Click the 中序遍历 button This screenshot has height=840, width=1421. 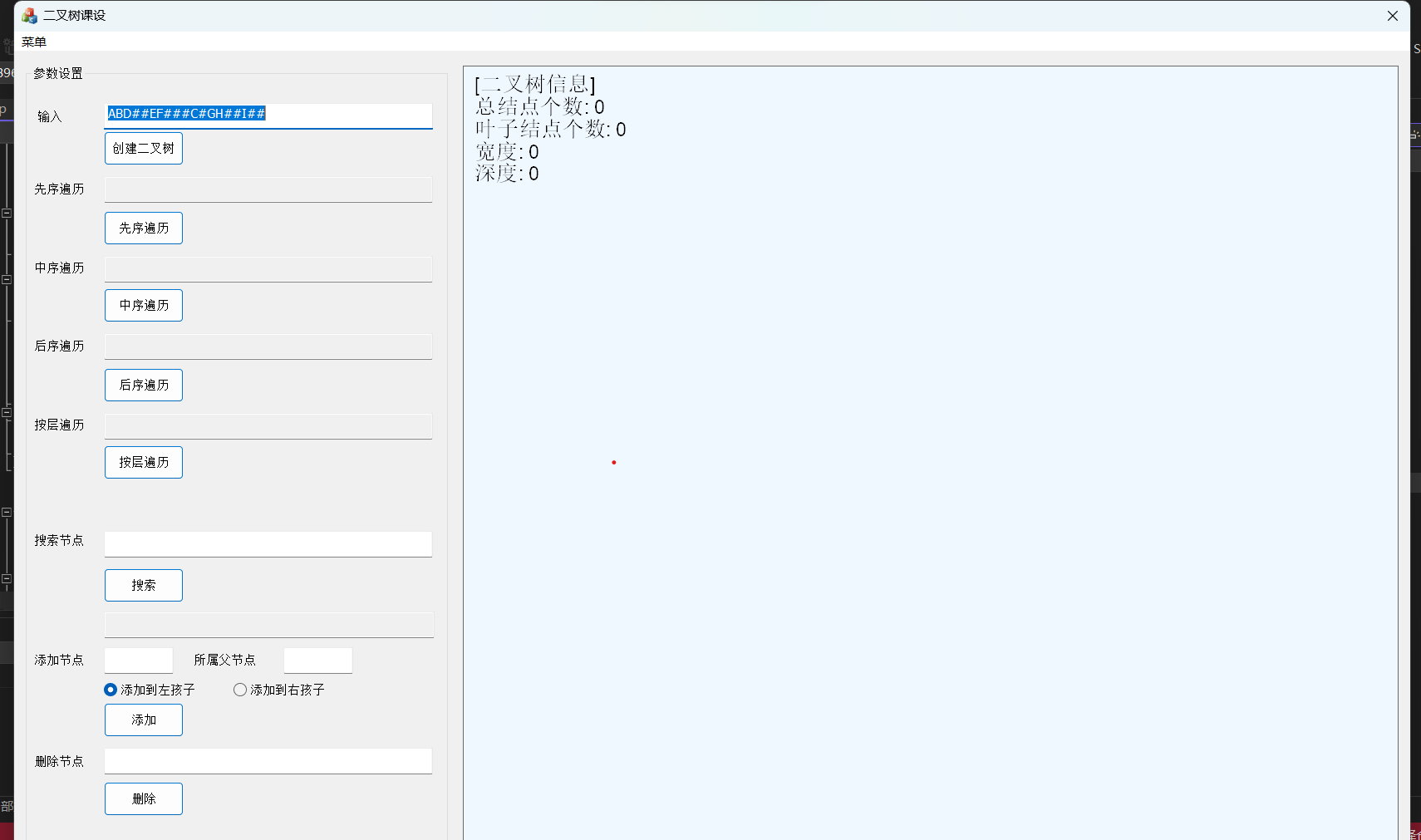point(144,306)
